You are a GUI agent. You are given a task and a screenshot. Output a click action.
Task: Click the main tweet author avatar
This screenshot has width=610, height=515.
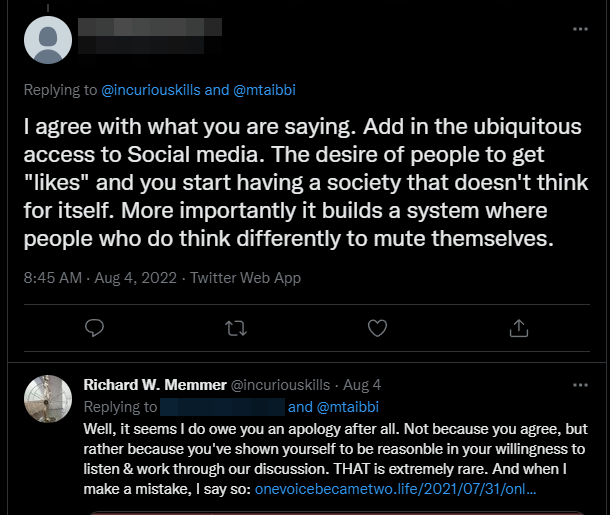[x=48, y=40]
